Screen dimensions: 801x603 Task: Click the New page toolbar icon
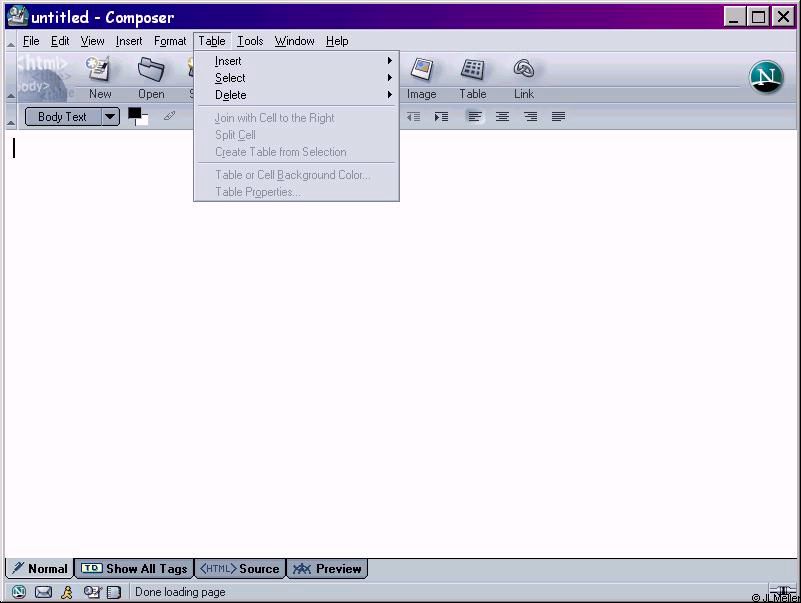point(99,69)
